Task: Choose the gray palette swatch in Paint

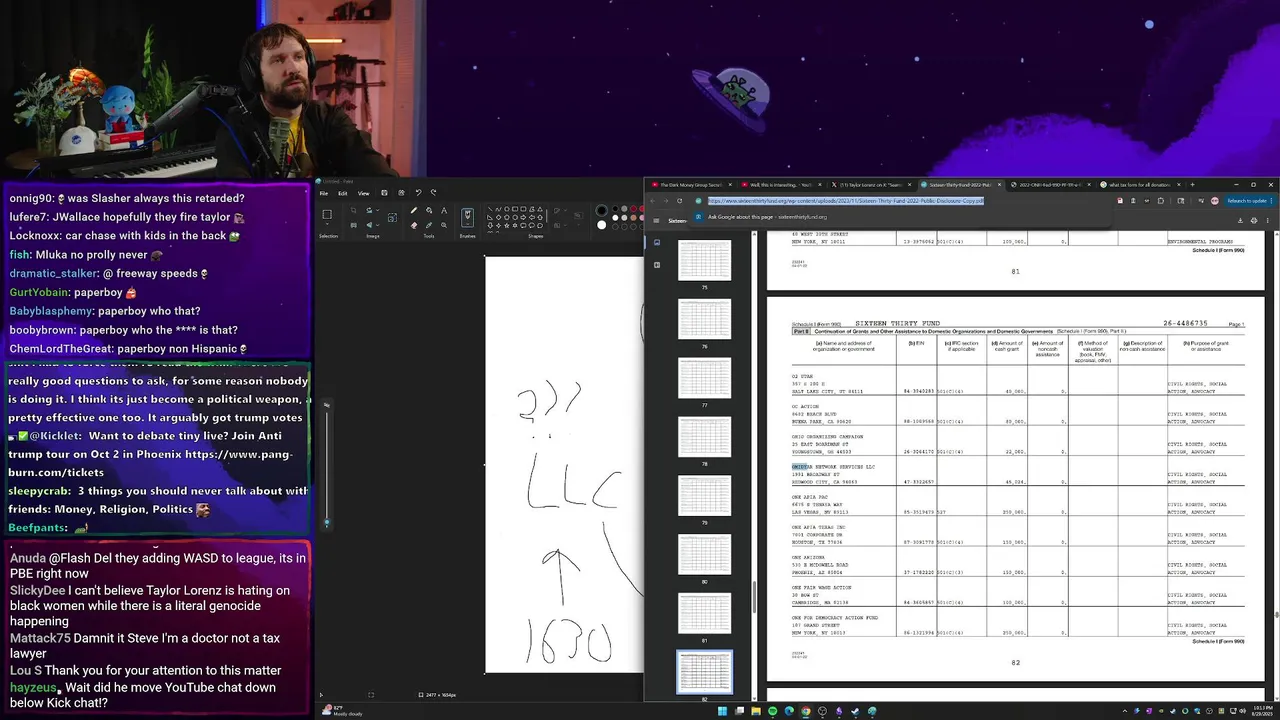Action: click(x=624, y=209)
